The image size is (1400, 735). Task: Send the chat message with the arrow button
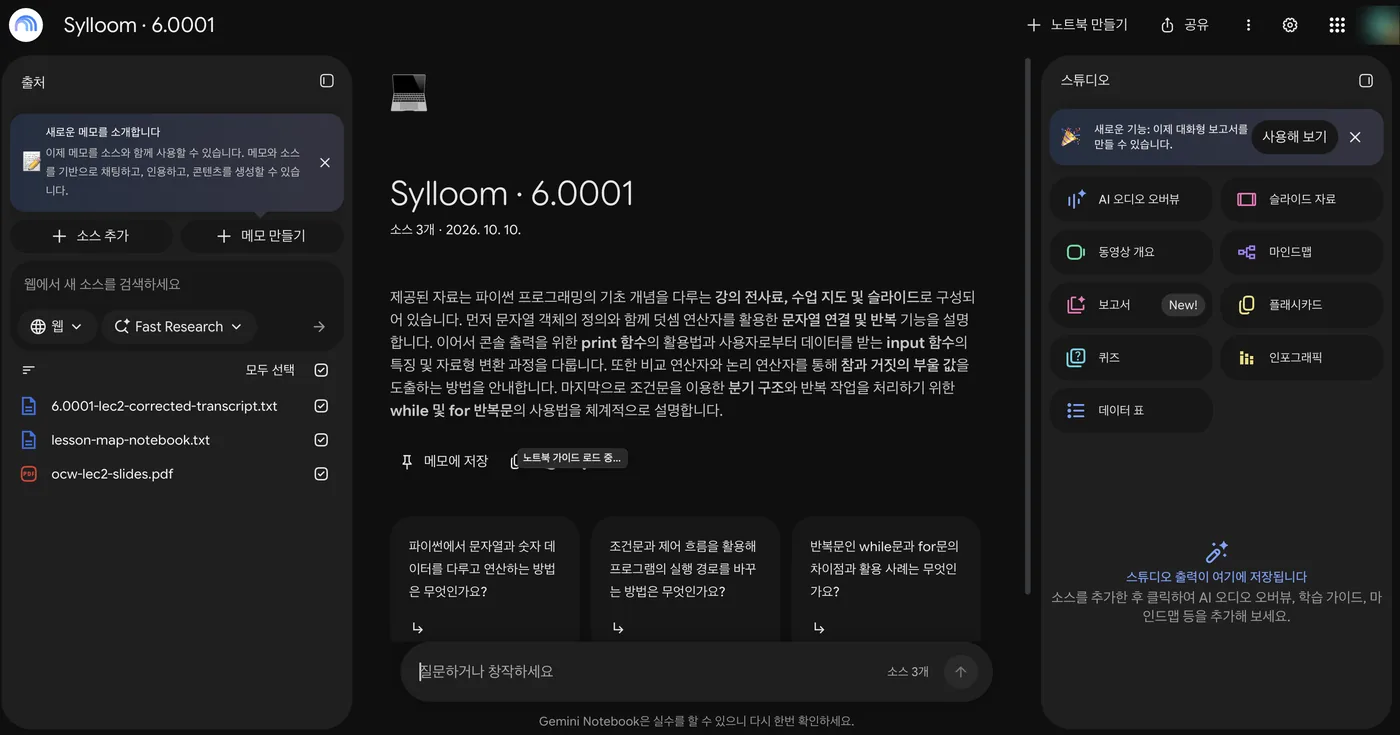(961, 672)
